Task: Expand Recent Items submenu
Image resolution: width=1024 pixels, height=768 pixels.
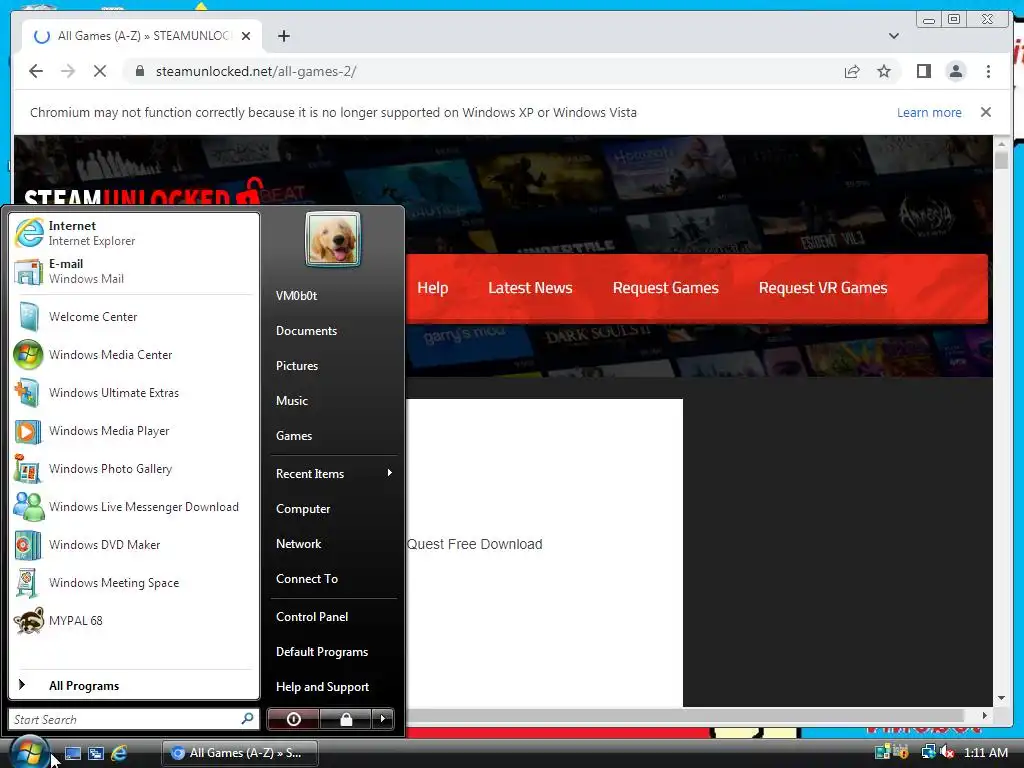Action: [x=334, y=473]
